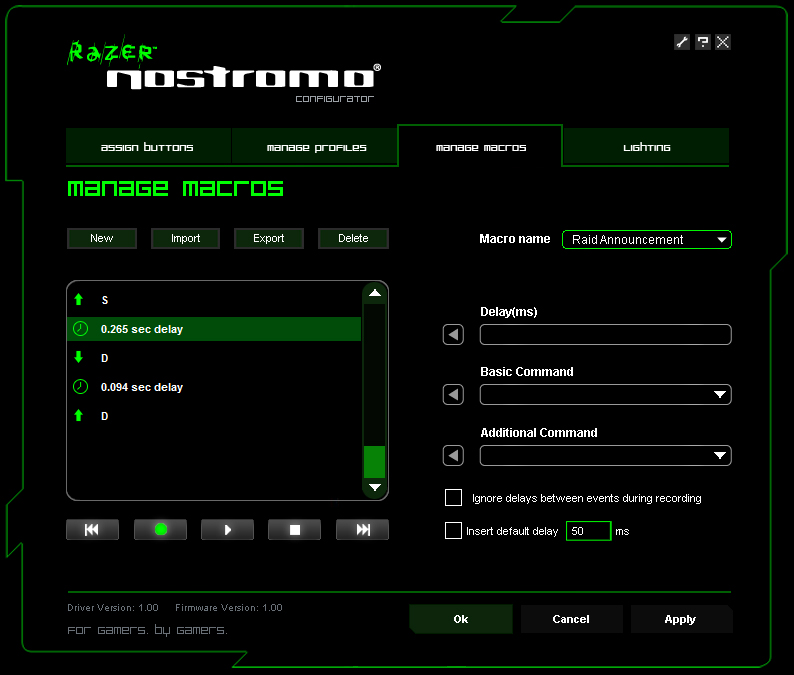
Task: Open the Lighting tab
Action: tap(646, 147)
